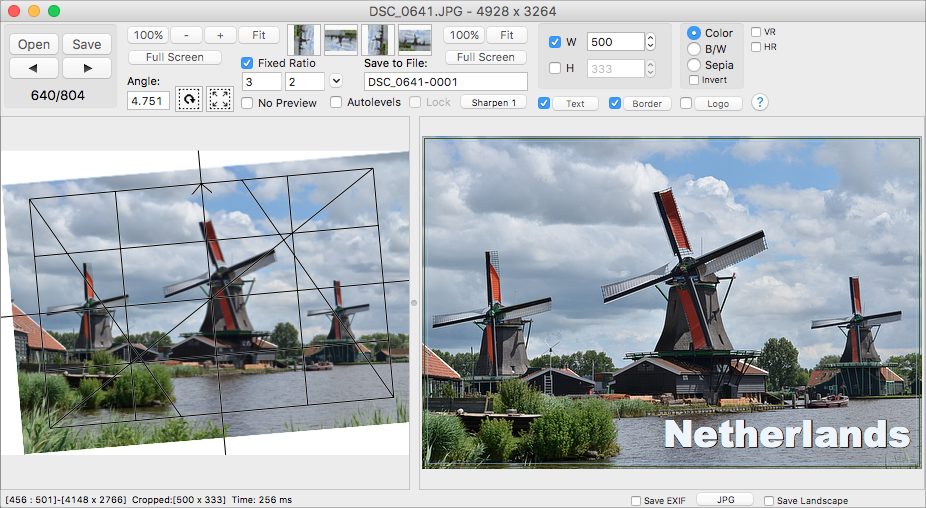Enable the H height checkbox
The image size is (926, 508).
555,68
